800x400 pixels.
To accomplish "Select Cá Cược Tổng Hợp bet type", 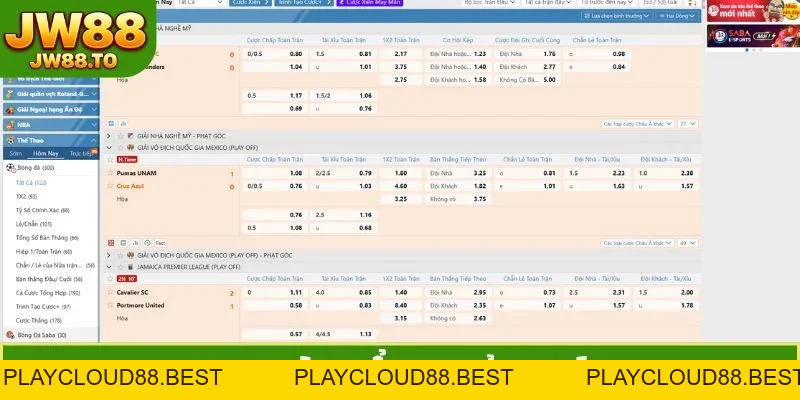I will click(48, 293).
